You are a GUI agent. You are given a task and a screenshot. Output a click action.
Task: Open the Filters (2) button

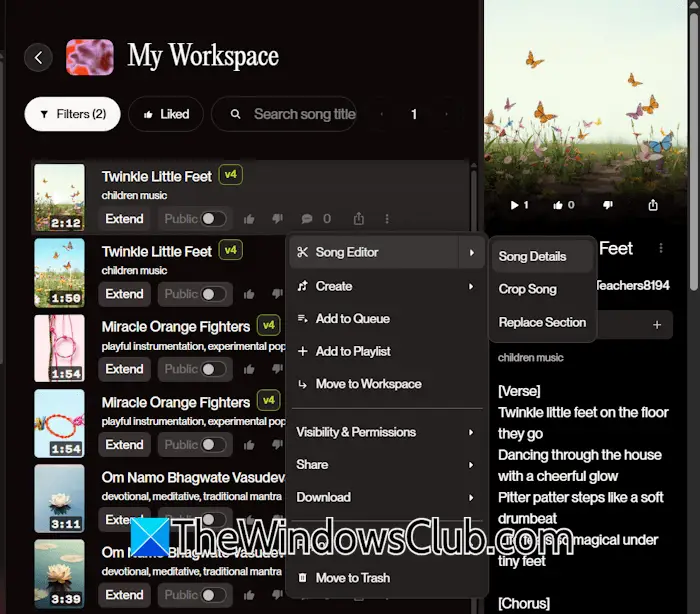point(72,114)
